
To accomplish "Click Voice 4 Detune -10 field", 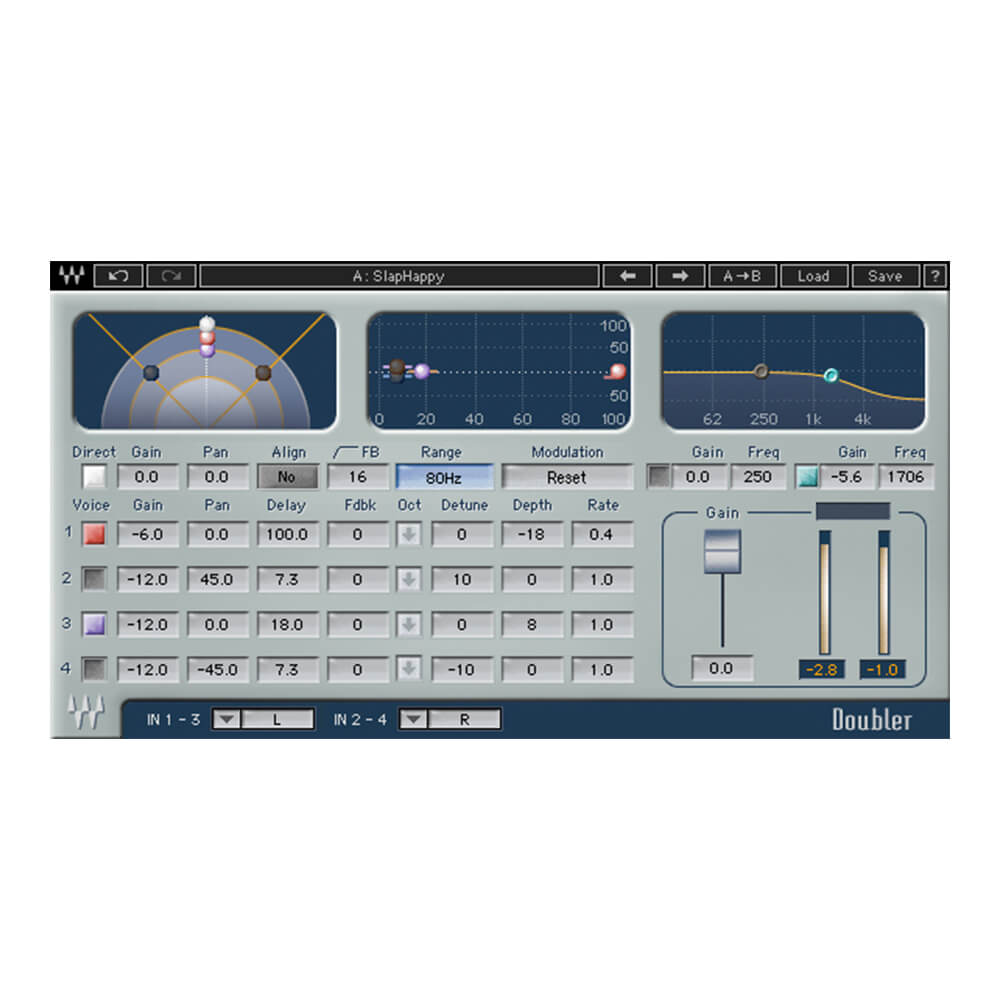I will [x=462, y=669].
